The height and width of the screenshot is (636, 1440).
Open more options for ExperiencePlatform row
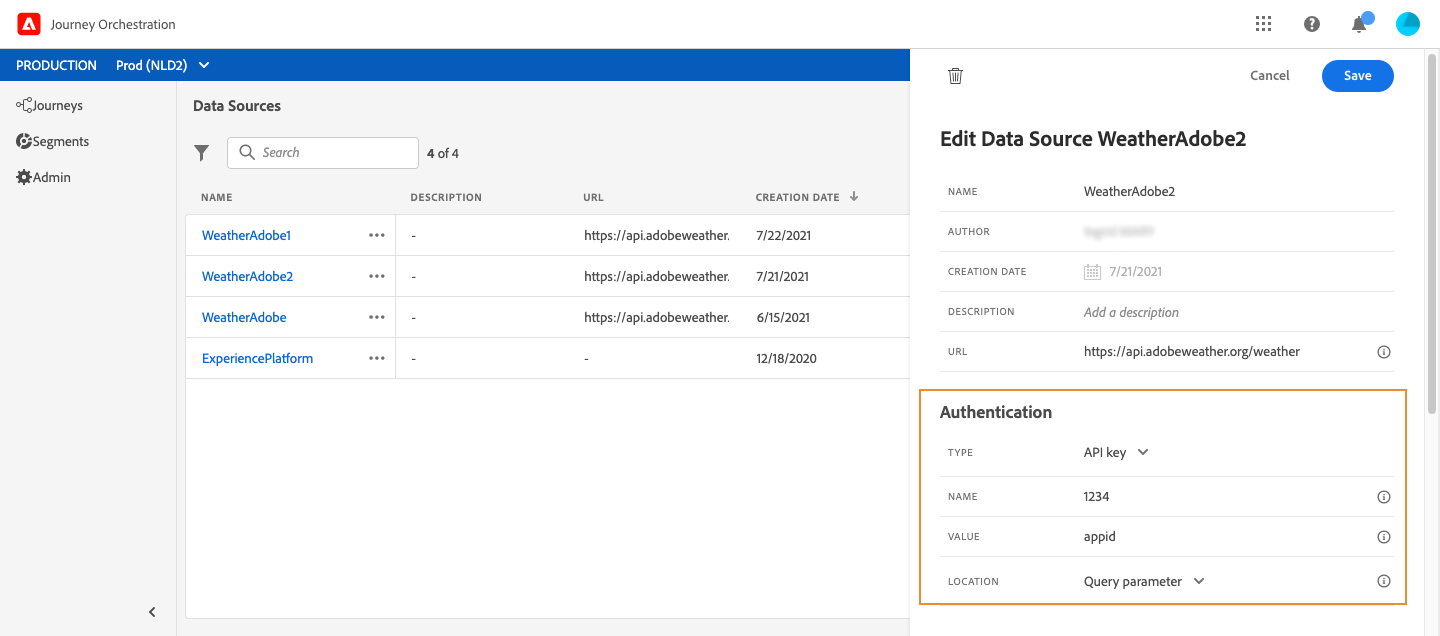[x=377, y=358]
